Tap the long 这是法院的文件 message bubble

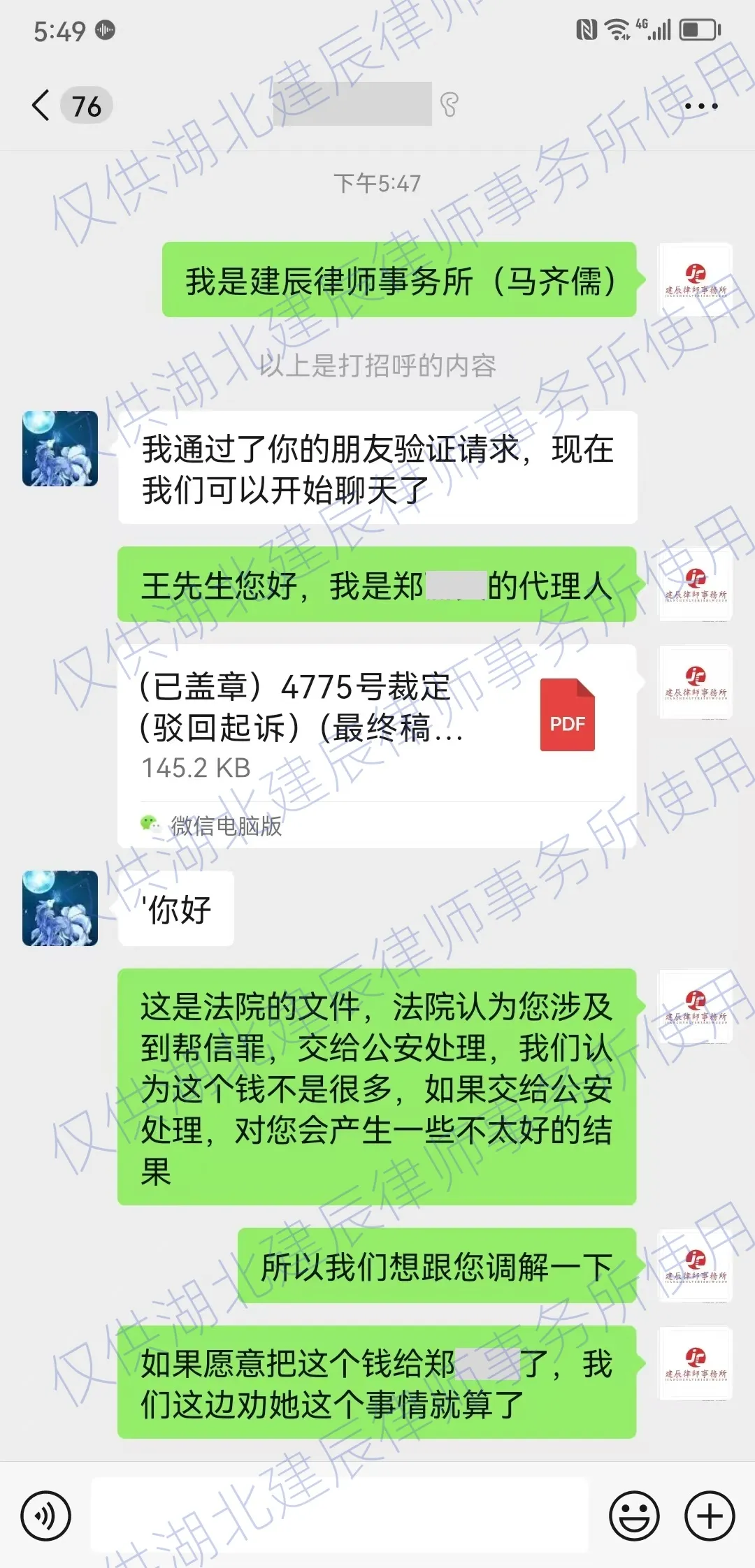click(x=377, y=1087)
